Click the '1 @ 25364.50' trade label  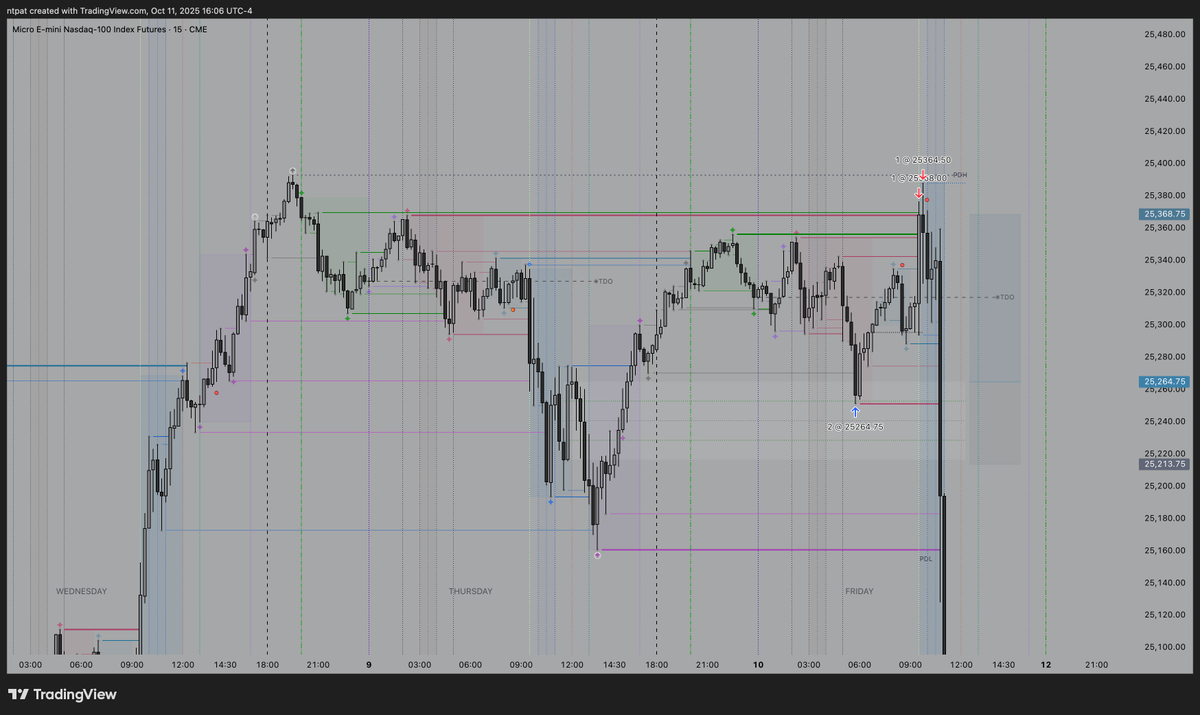[922, 160]
